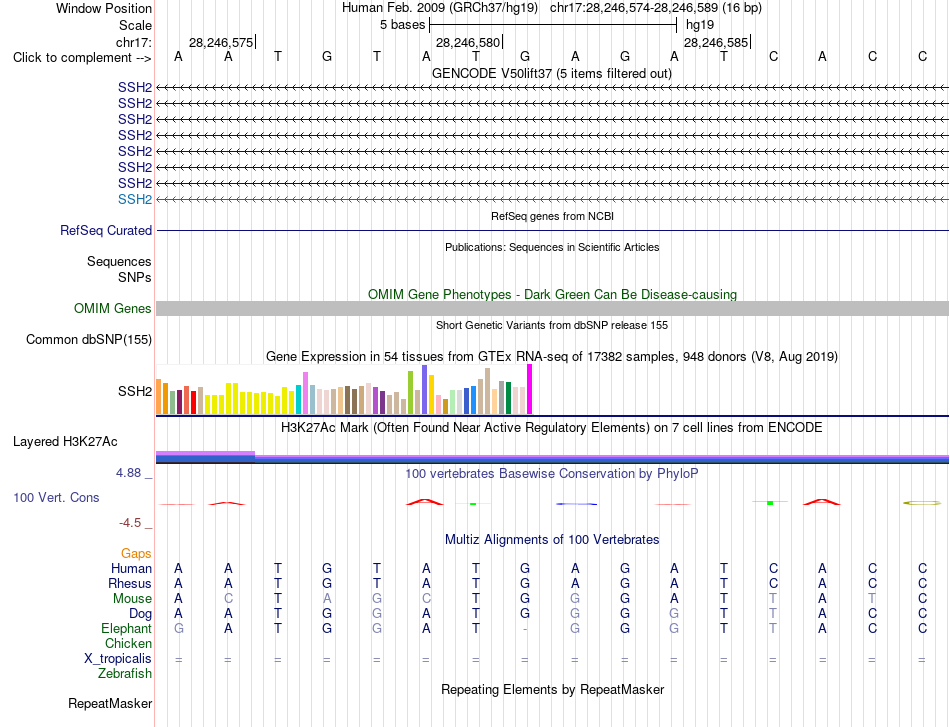The height and width of the screenshot is (727, 950).
Task: Click the olive-yellow PhyloP mark at far right
Action: click(922, 503)
